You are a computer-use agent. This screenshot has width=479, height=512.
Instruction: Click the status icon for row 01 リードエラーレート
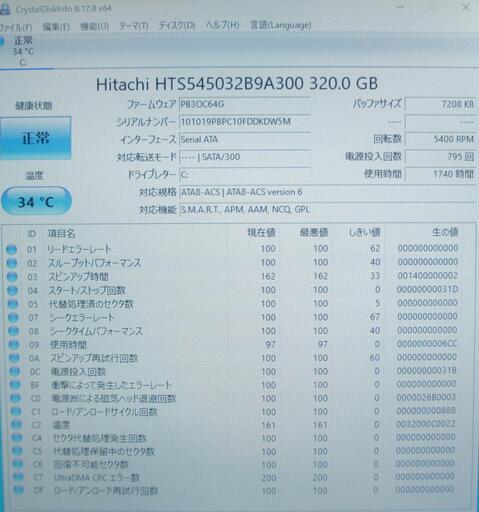pos(11,249)
